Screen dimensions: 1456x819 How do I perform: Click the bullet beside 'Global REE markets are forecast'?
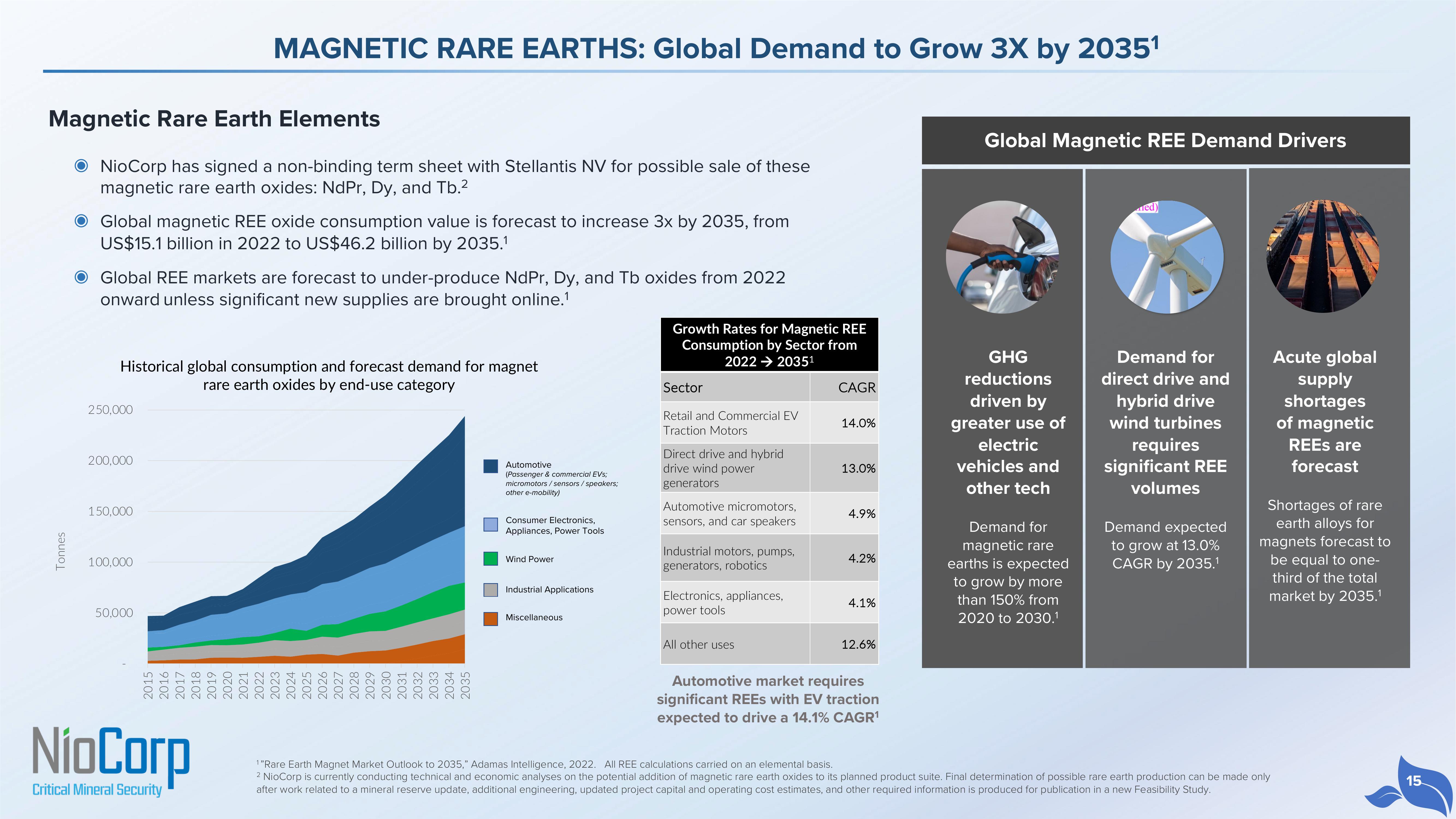pyautogui.click(x=81, y=277)
